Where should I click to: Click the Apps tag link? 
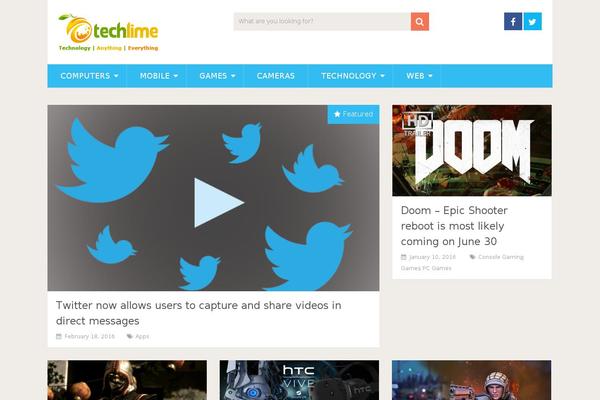[142, 336]
